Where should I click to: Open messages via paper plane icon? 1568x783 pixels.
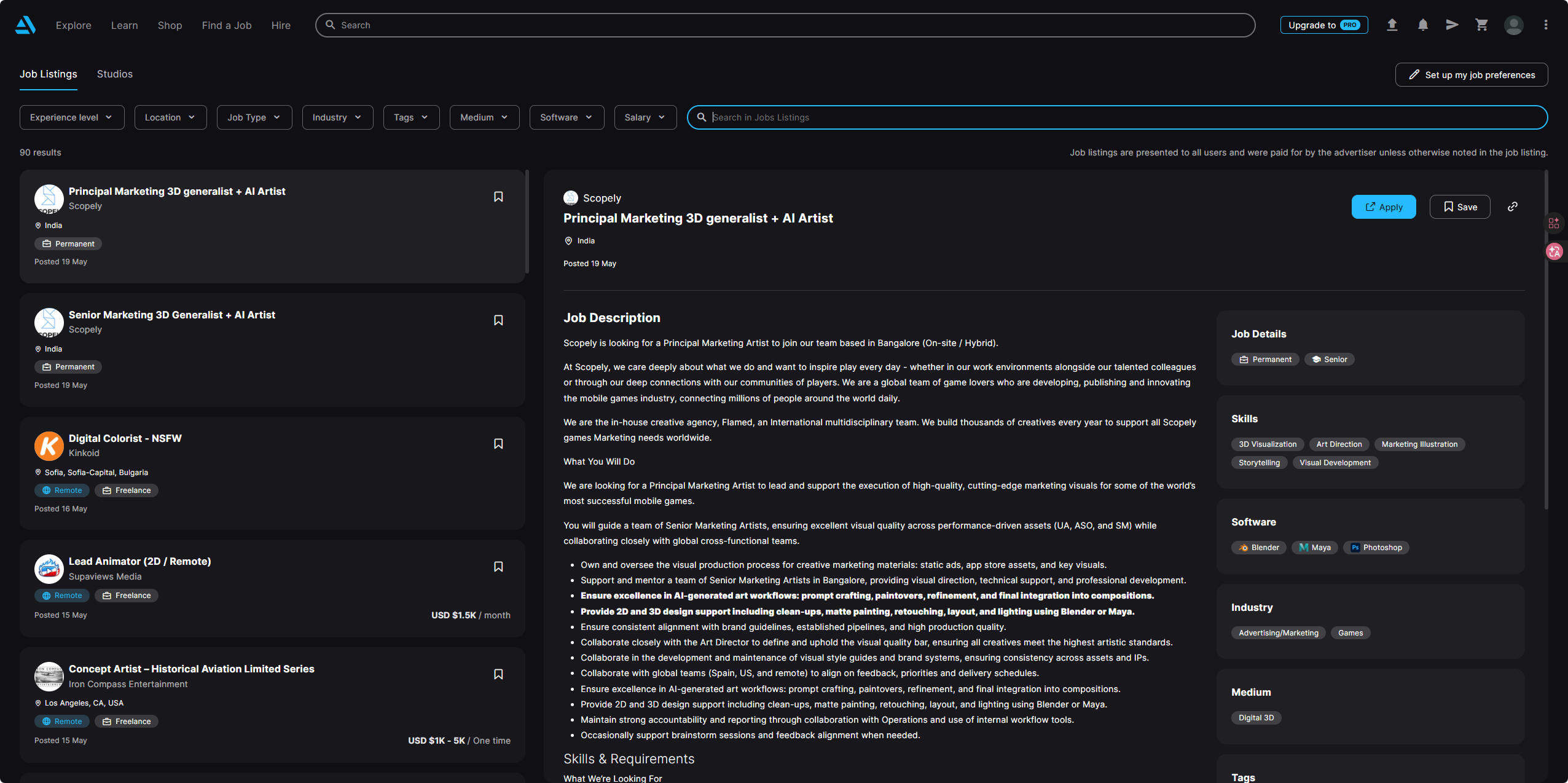[x=1452, y=25]
